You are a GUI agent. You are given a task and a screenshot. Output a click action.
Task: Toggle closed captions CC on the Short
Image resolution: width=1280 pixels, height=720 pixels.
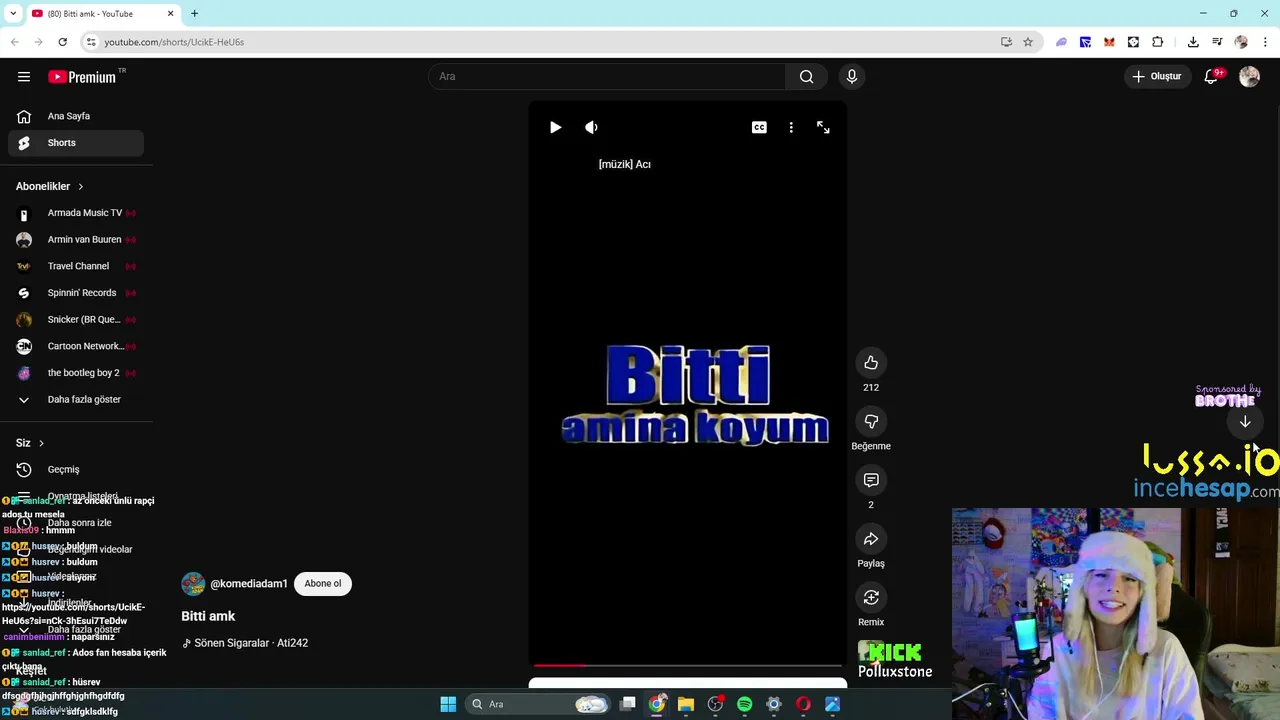pos(759,127)
